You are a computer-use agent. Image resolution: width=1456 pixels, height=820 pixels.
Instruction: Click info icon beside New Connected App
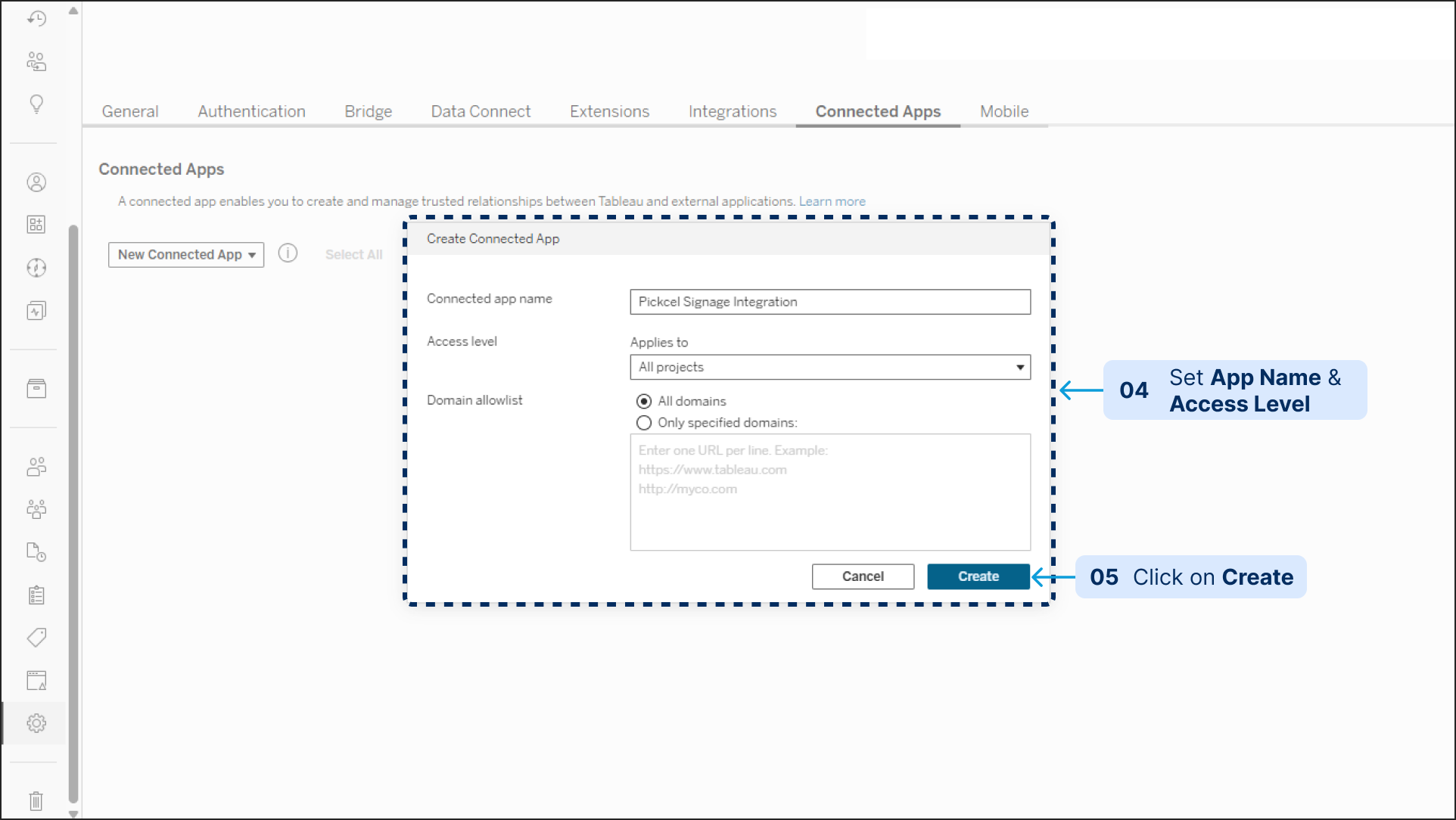click(x=288, y=253)
